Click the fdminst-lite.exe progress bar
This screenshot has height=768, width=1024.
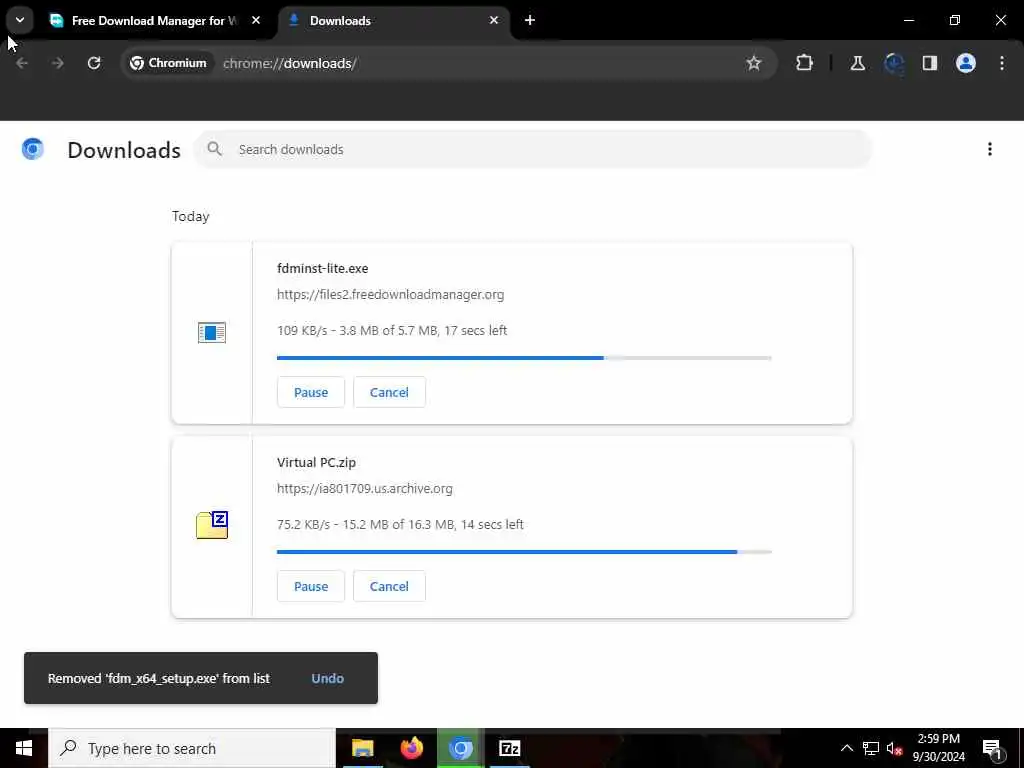point(524,358)
